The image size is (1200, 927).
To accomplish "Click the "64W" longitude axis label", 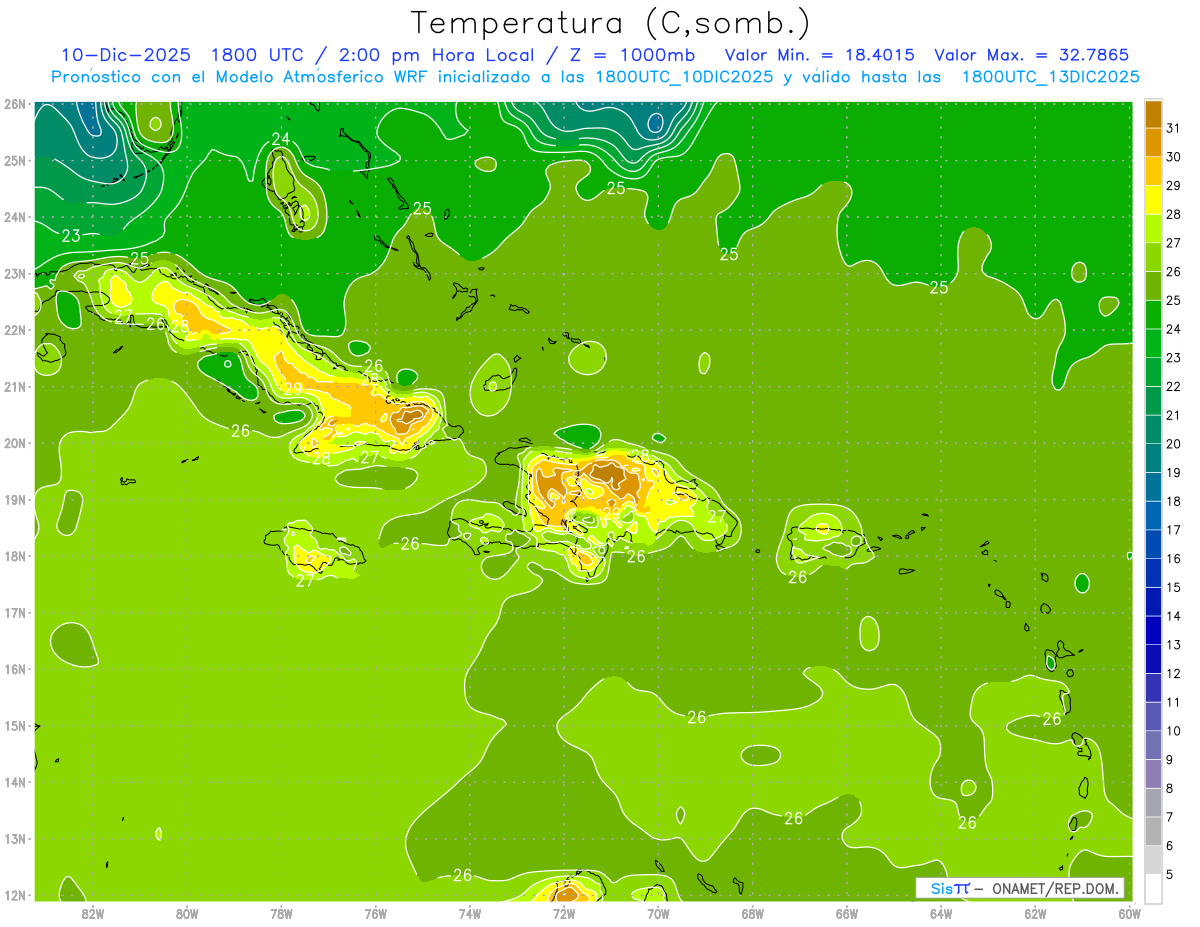I will (941, 914).
